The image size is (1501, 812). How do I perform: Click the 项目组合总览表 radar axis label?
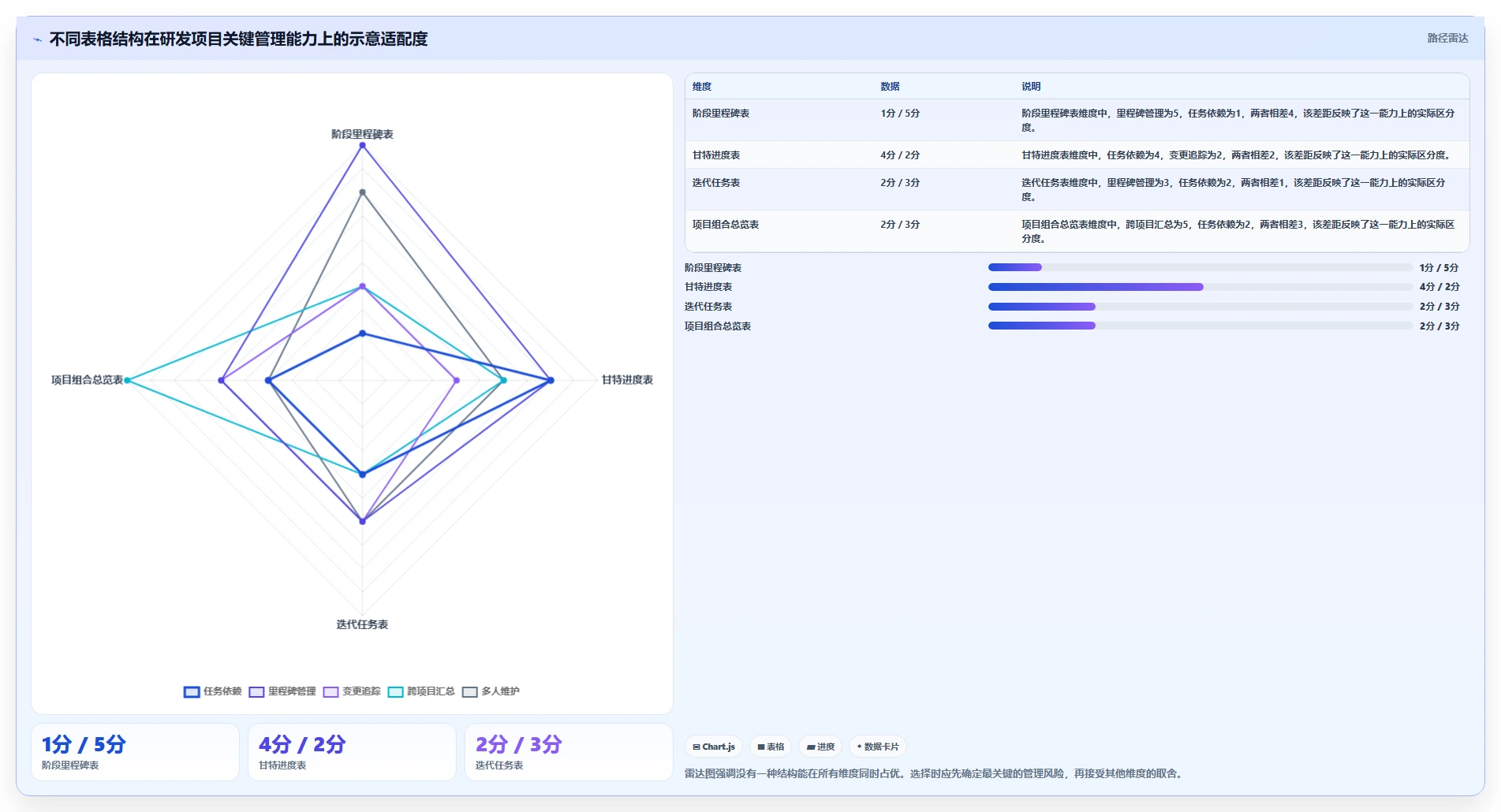[x=87, y=380]
